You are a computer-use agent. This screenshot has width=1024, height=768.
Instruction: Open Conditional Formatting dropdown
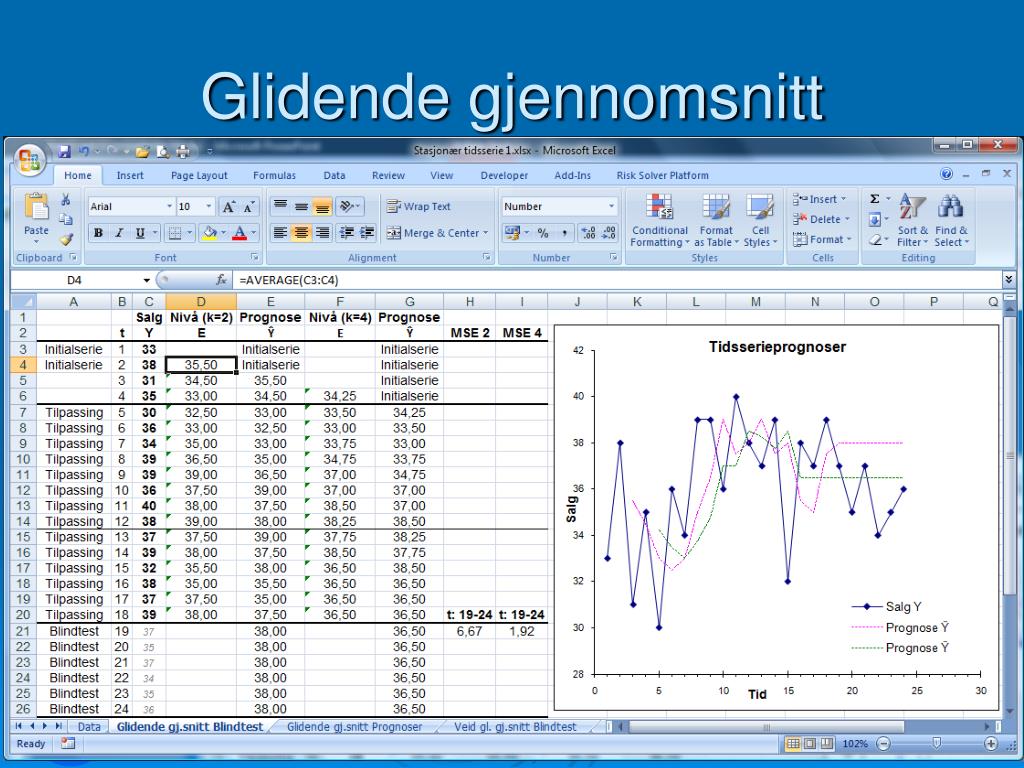click(659, 221)
